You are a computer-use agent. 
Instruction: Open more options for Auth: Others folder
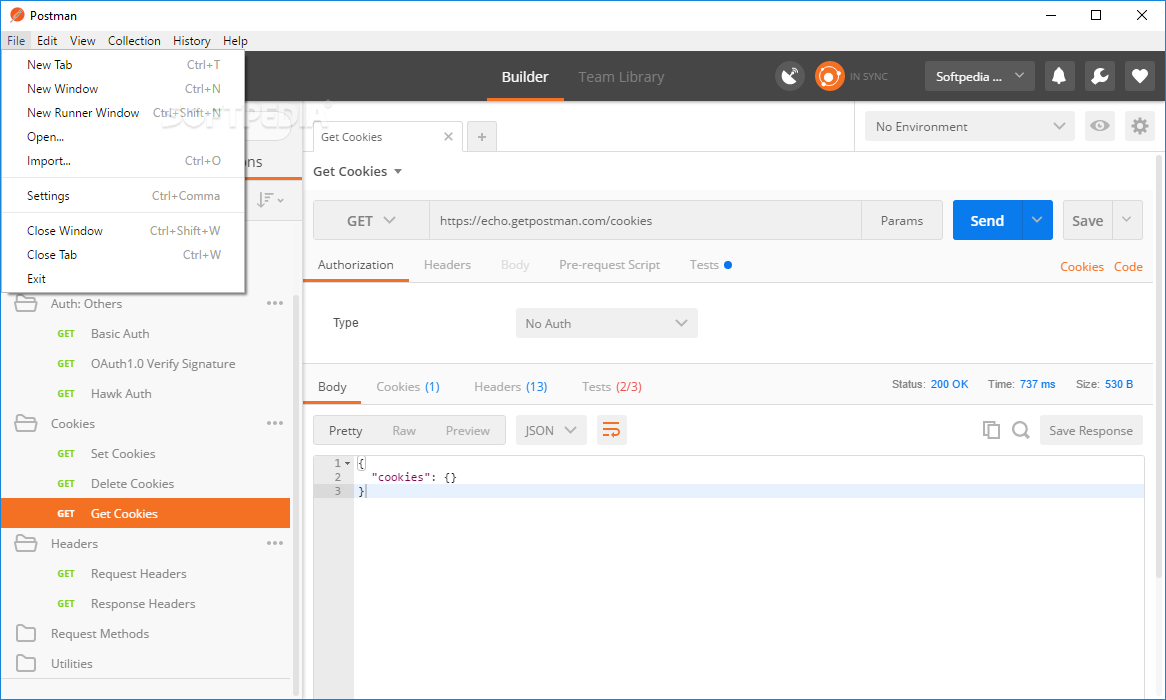point(275,303)
